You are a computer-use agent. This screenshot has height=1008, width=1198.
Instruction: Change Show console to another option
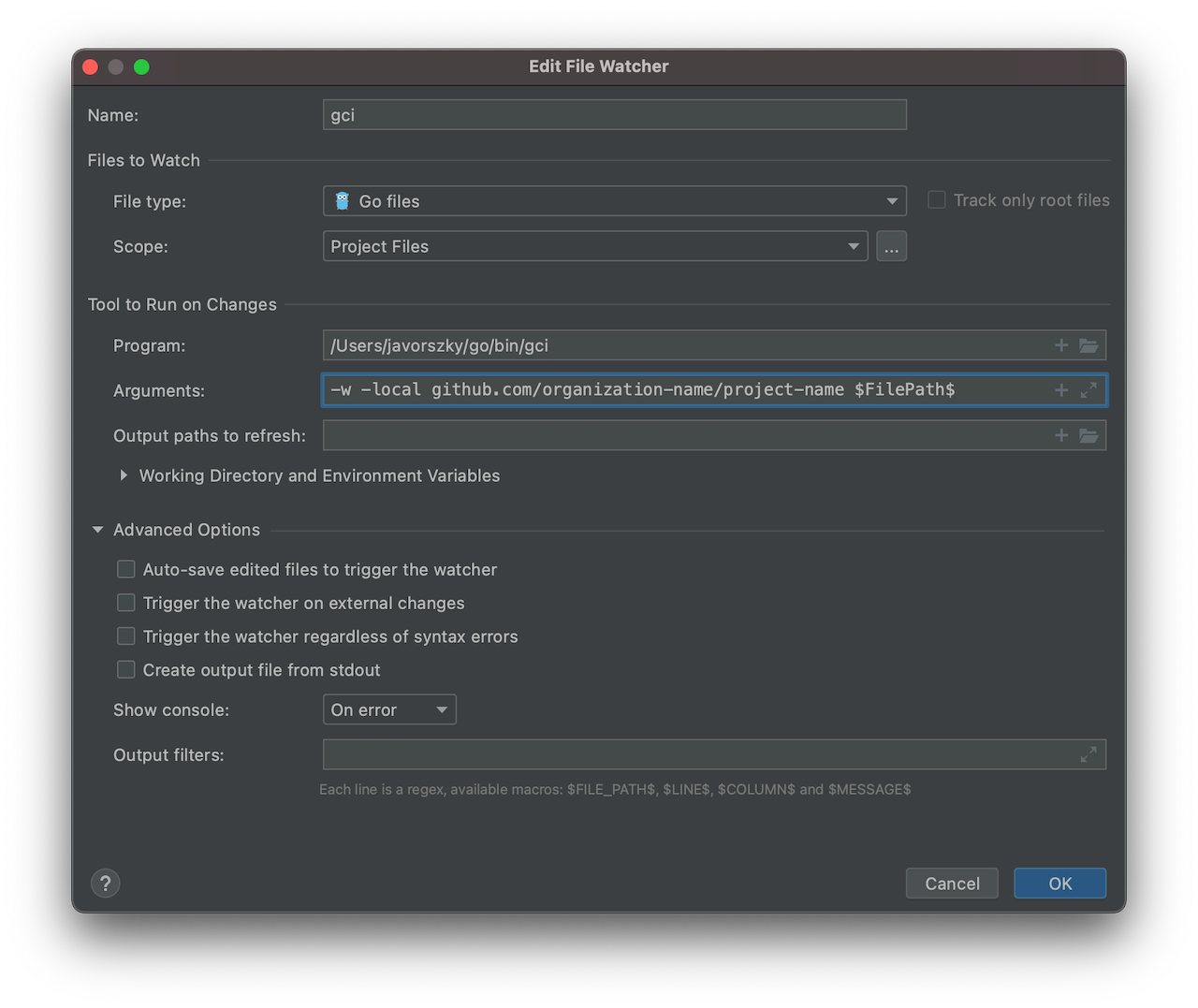[388, 709]
